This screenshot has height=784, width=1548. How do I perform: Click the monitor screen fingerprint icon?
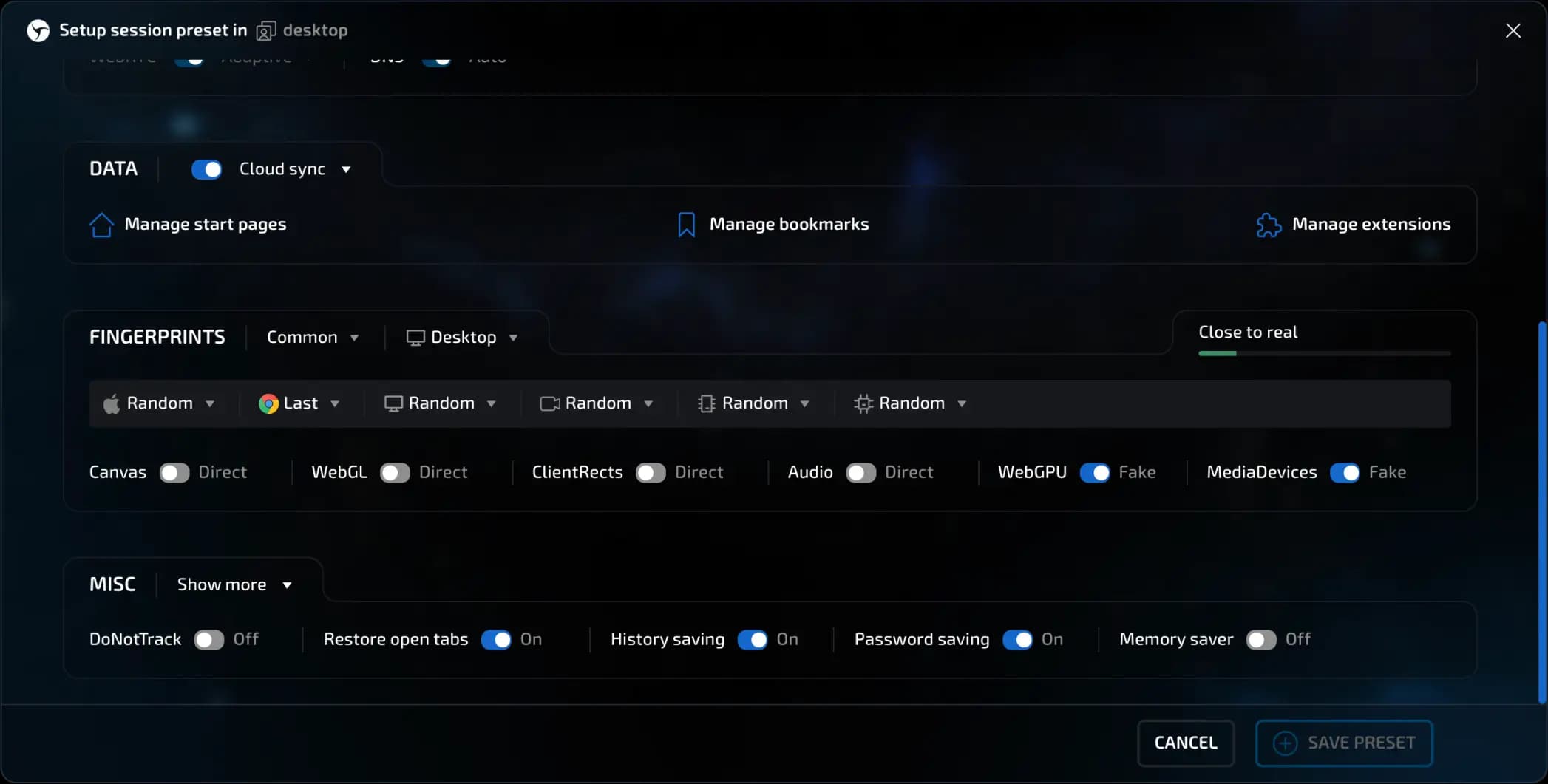(394, 403)
